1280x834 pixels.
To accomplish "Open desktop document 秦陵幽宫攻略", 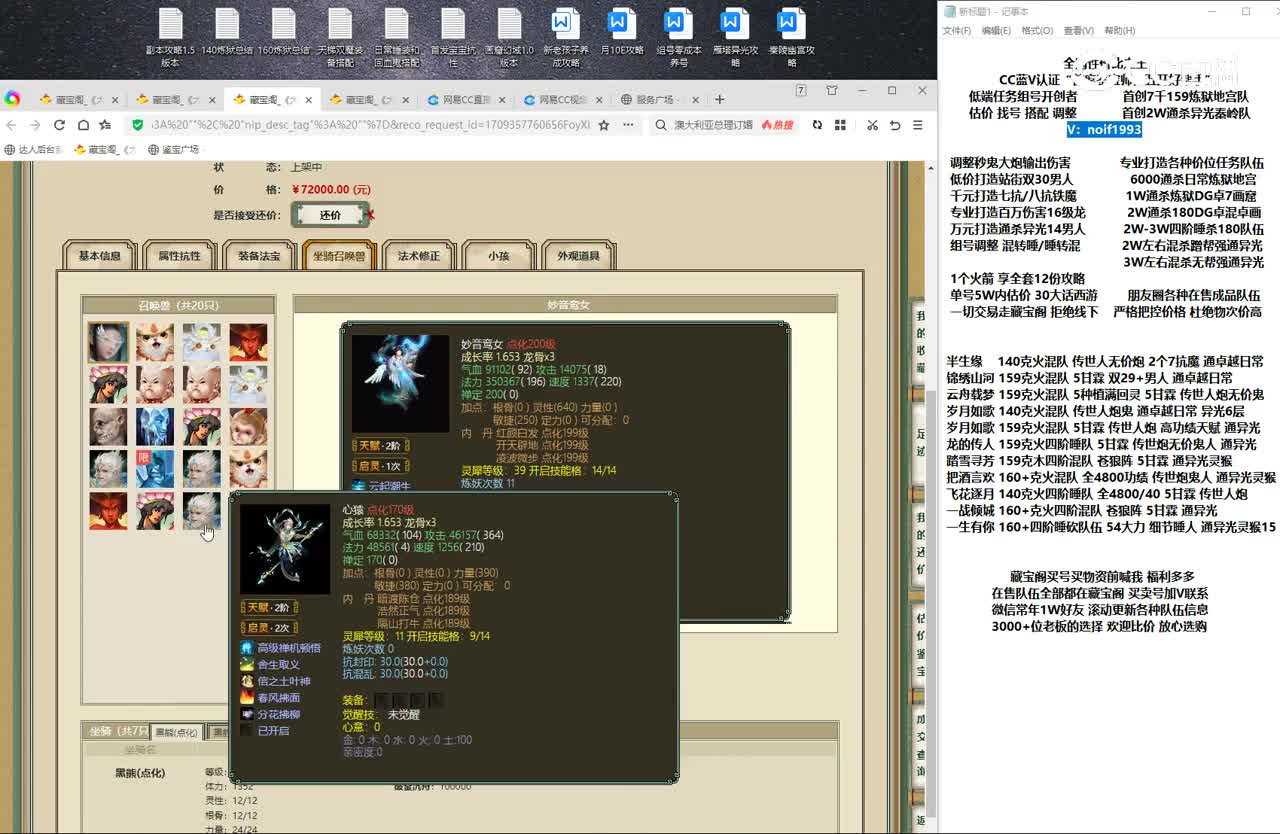I will (x=791, y=38).
